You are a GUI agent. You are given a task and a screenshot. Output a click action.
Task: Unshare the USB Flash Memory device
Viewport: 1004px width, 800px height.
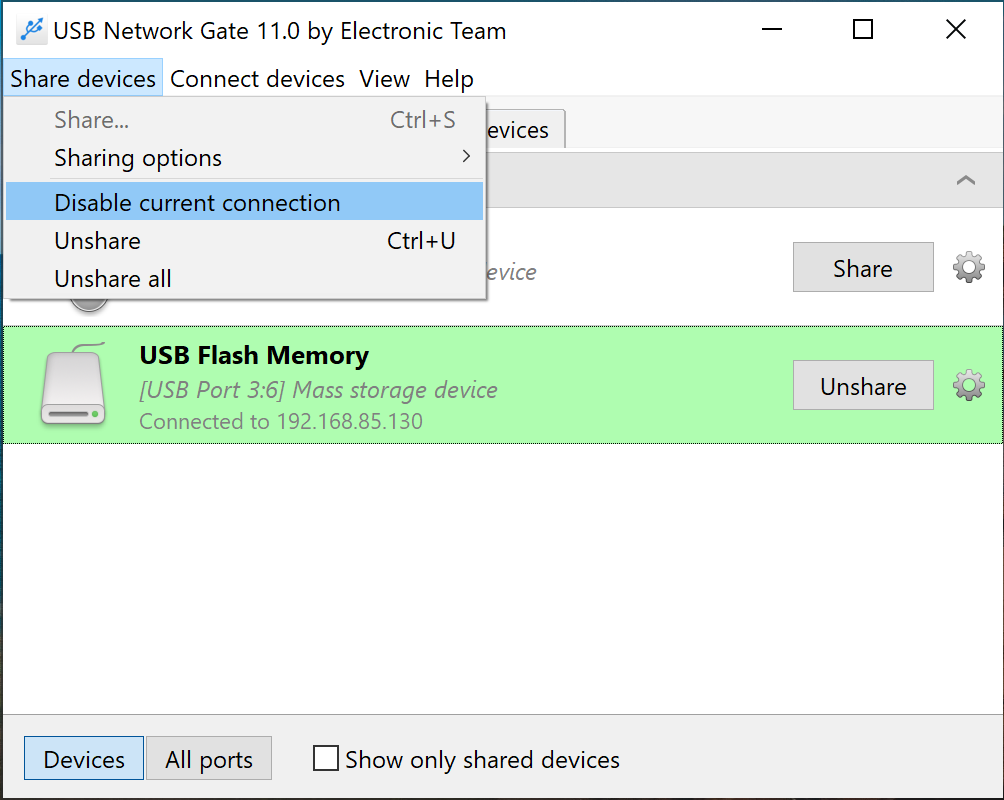[x=862, y=385]
